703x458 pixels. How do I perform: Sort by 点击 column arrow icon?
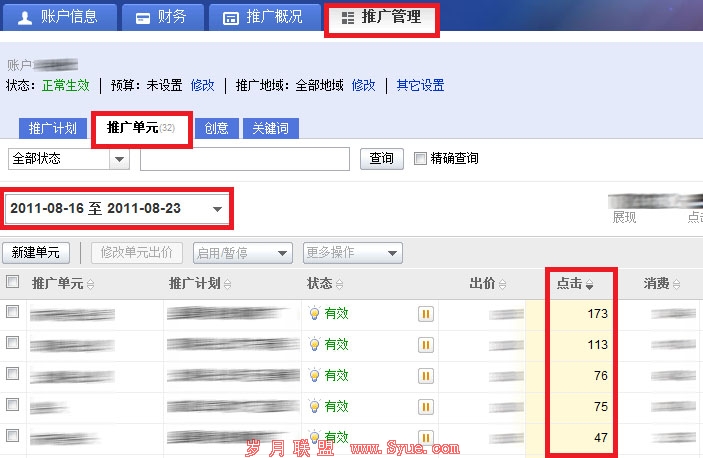coord(590,285)
